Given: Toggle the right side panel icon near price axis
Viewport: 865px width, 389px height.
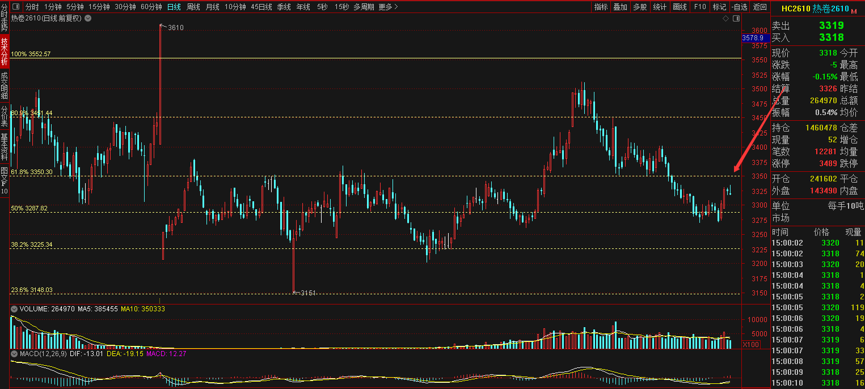Looking at the screenshot, I should [x=735, y=19].
